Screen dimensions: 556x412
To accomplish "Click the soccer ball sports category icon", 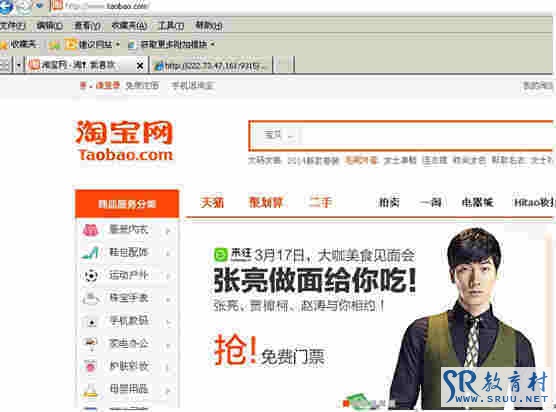I will [x=91, y=275].
